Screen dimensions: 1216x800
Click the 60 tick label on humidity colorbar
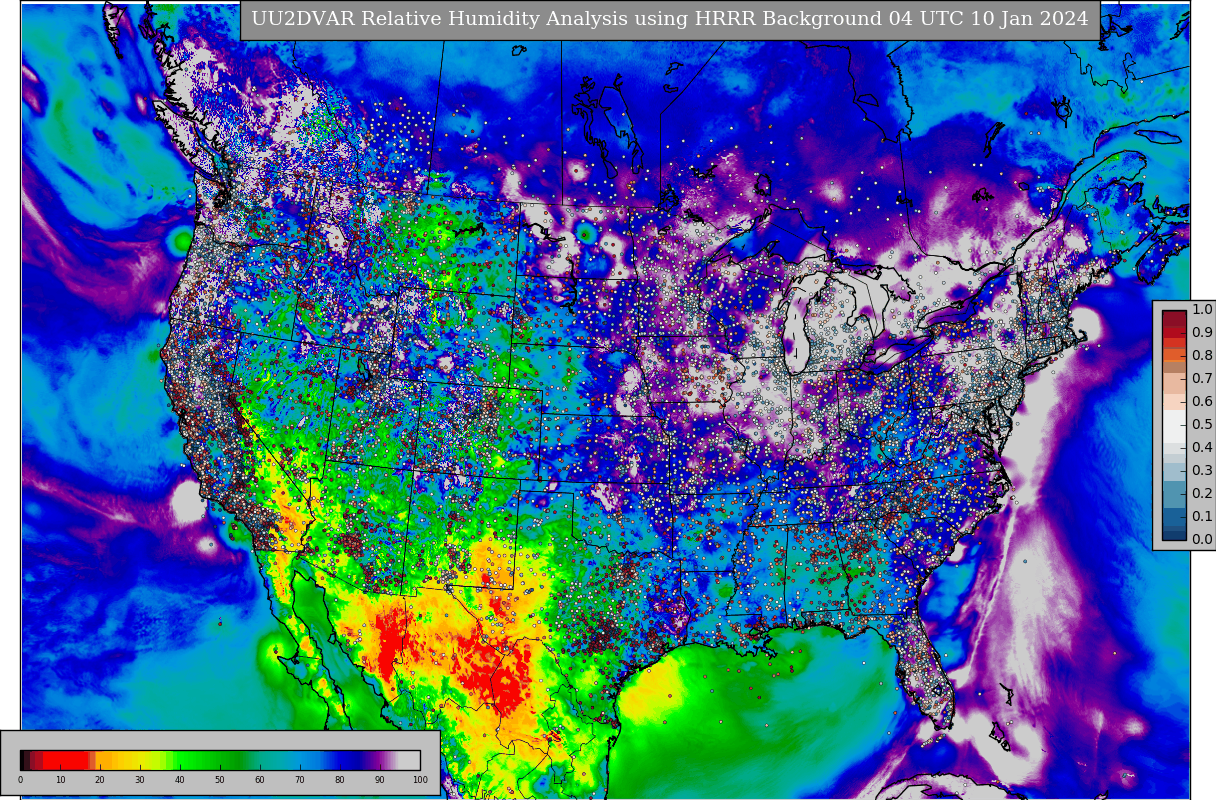260,780
